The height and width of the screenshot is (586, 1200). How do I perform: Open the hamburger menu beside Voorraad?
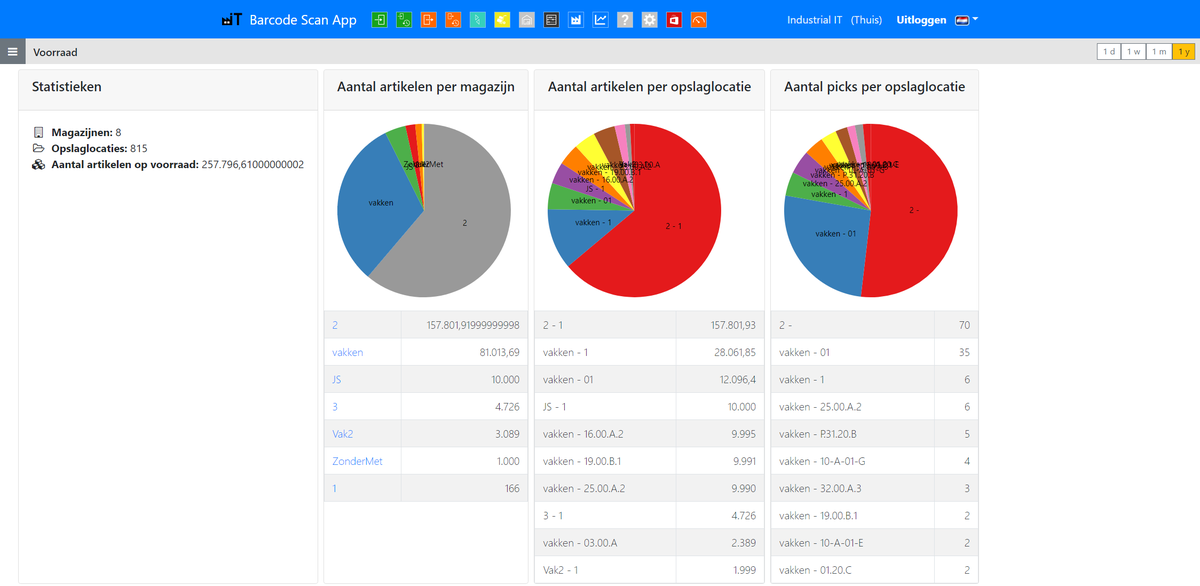13,51
